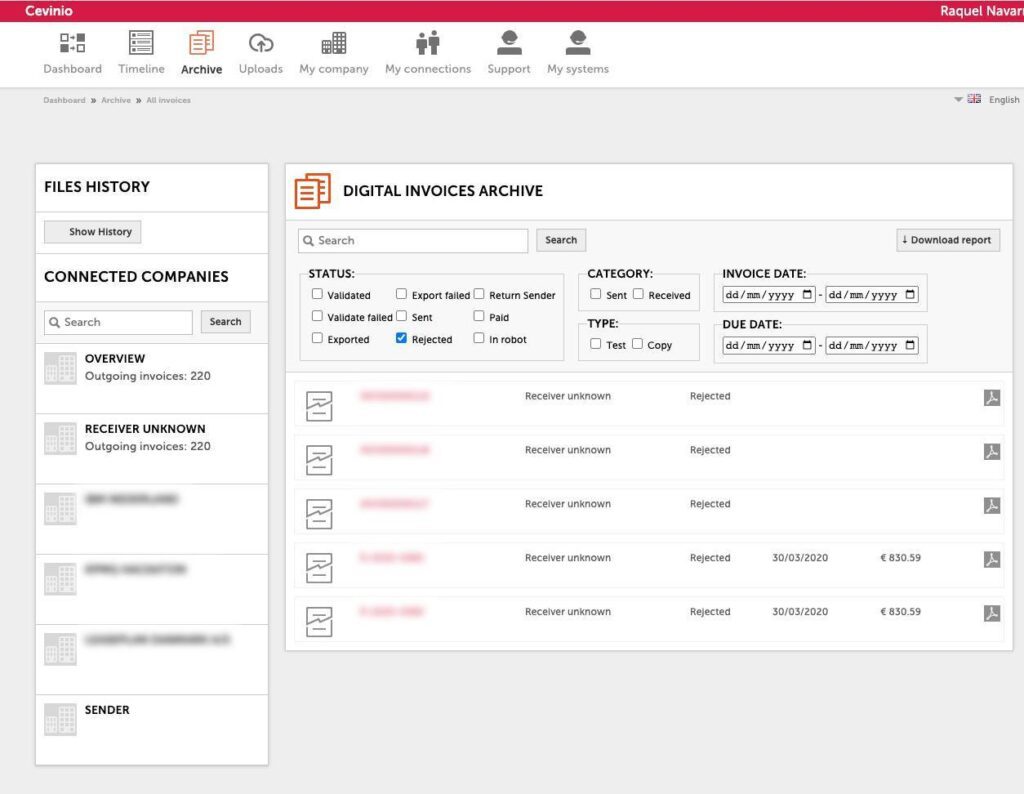Check the Sent status checkbox

click(x=402, y=316)
